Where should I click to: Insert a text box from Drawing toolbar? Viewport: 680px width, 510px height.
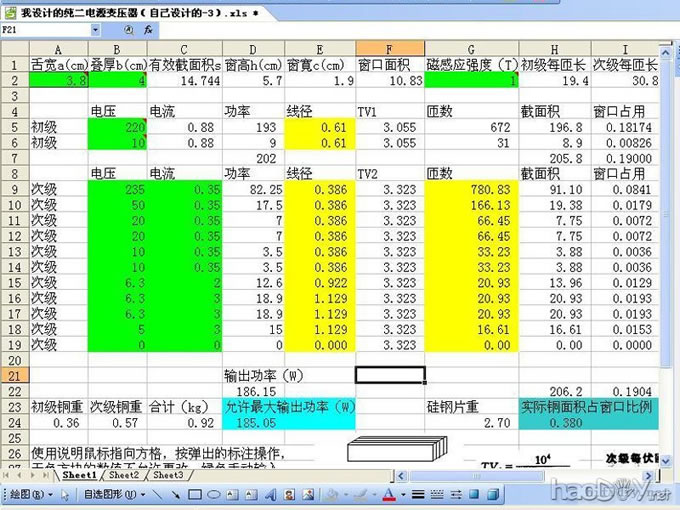232,495
